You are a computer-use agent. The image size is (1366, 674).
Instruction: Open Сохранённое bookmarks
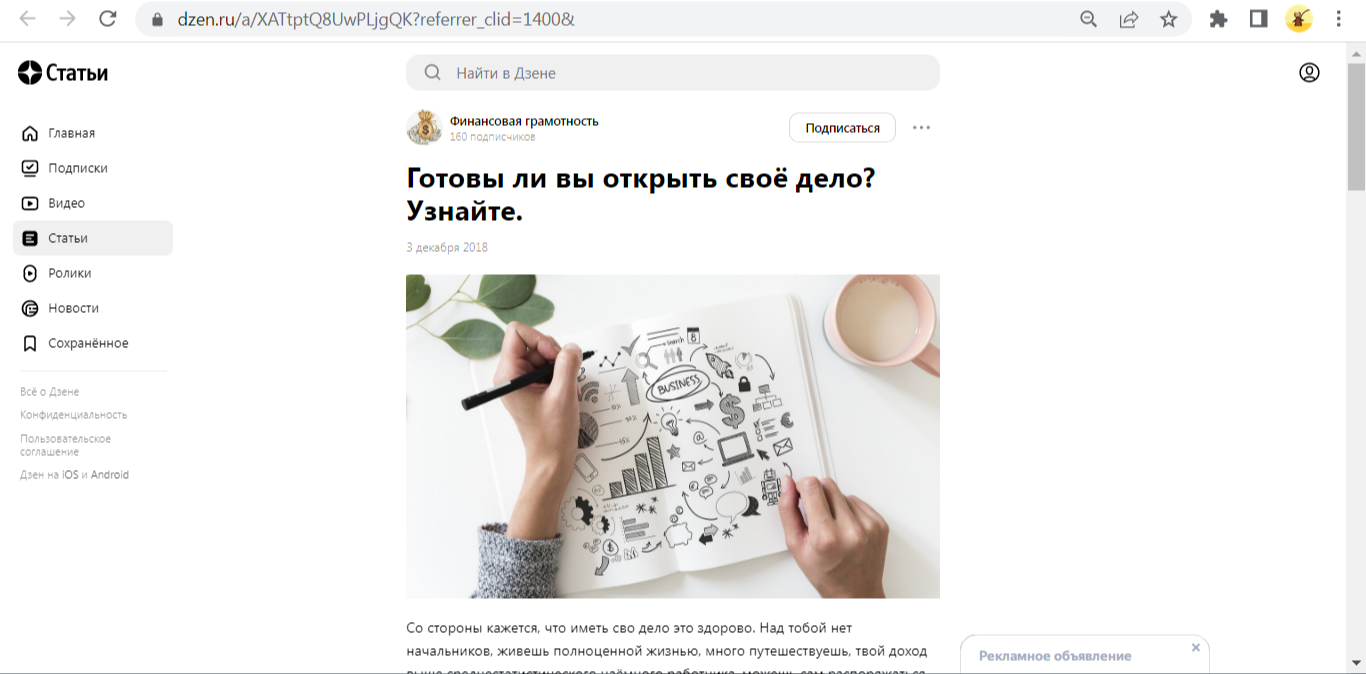click(x=88, y=343)
